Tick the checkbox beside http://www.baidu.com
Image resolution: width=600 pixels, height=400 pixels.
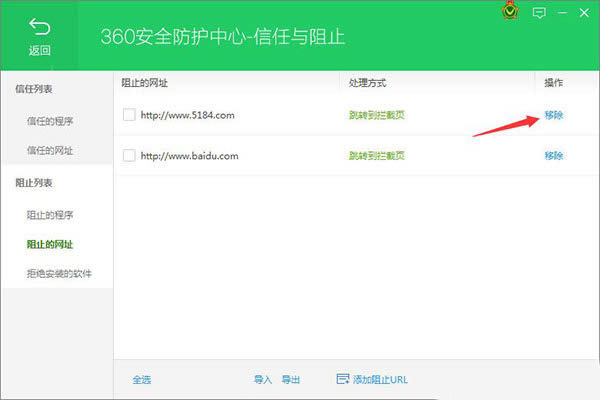coord(128,155)
